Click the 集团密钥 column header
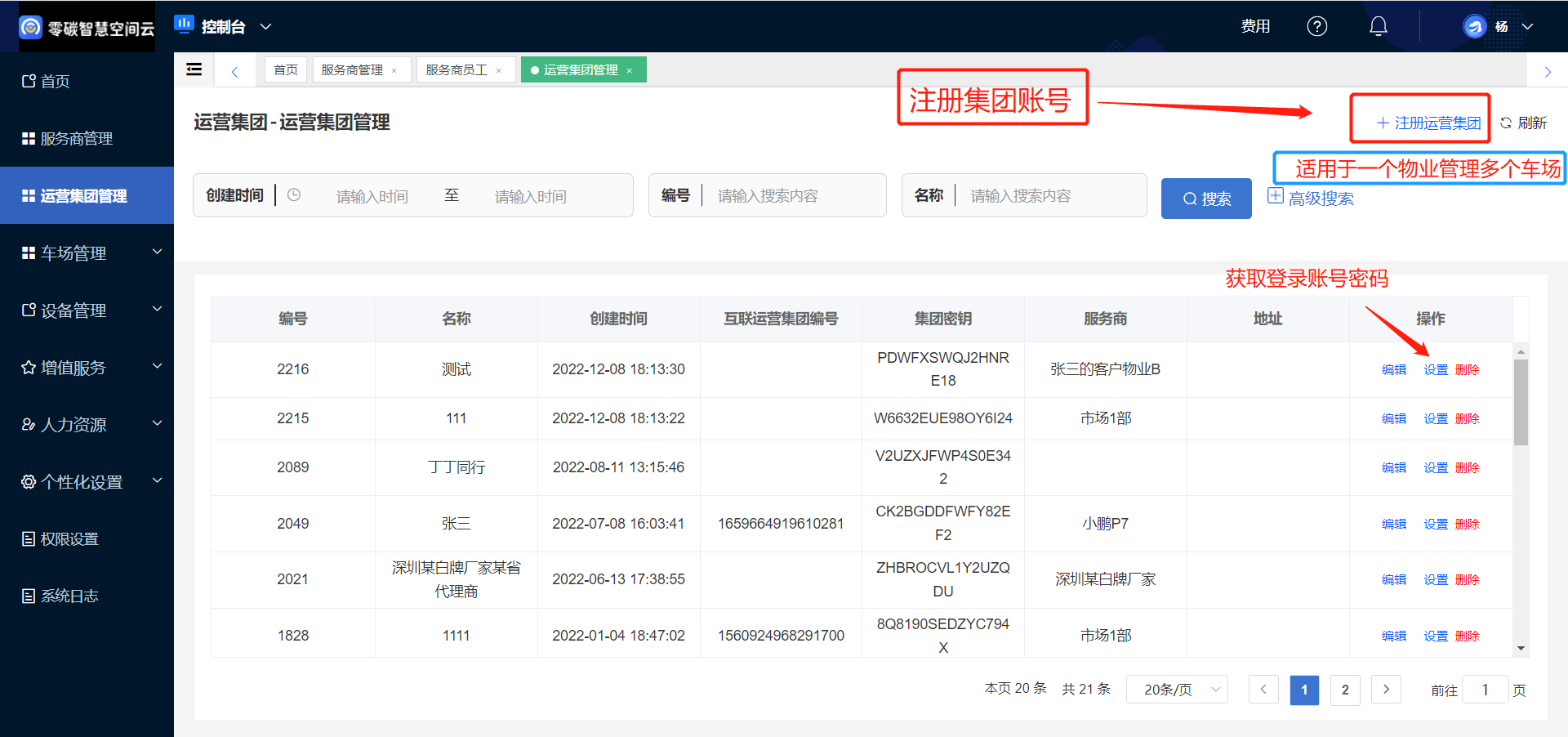Image resolution: width=1568 pixels, height=737 pixels. (x=942, y=319)
